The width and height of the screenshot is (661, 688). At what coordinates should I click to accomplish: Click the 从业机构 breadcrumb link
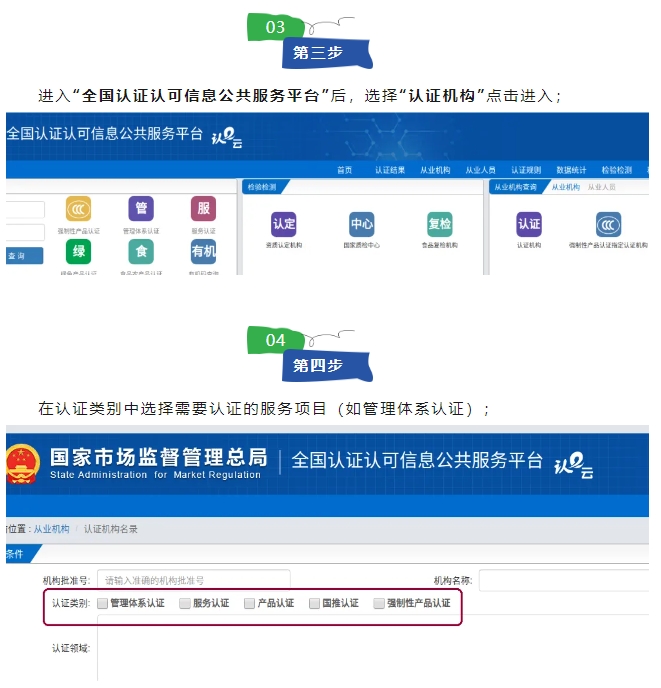pyautogui.click(x=52, y=529)
